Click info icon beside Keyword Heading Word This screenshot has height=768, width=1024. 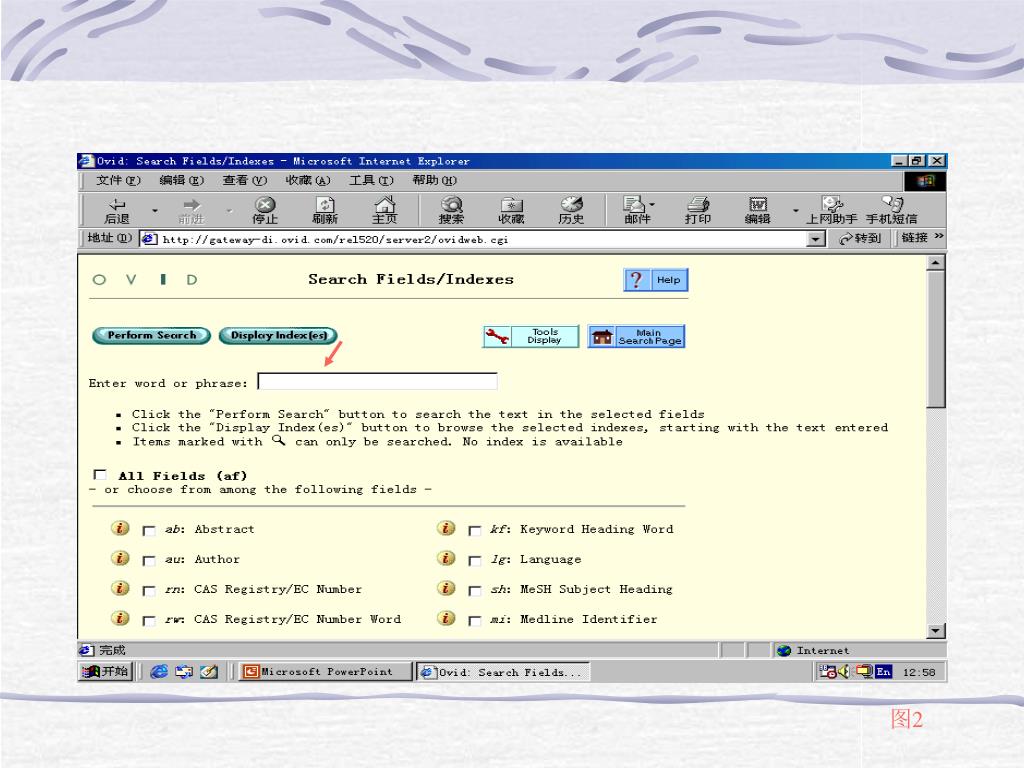446,528
